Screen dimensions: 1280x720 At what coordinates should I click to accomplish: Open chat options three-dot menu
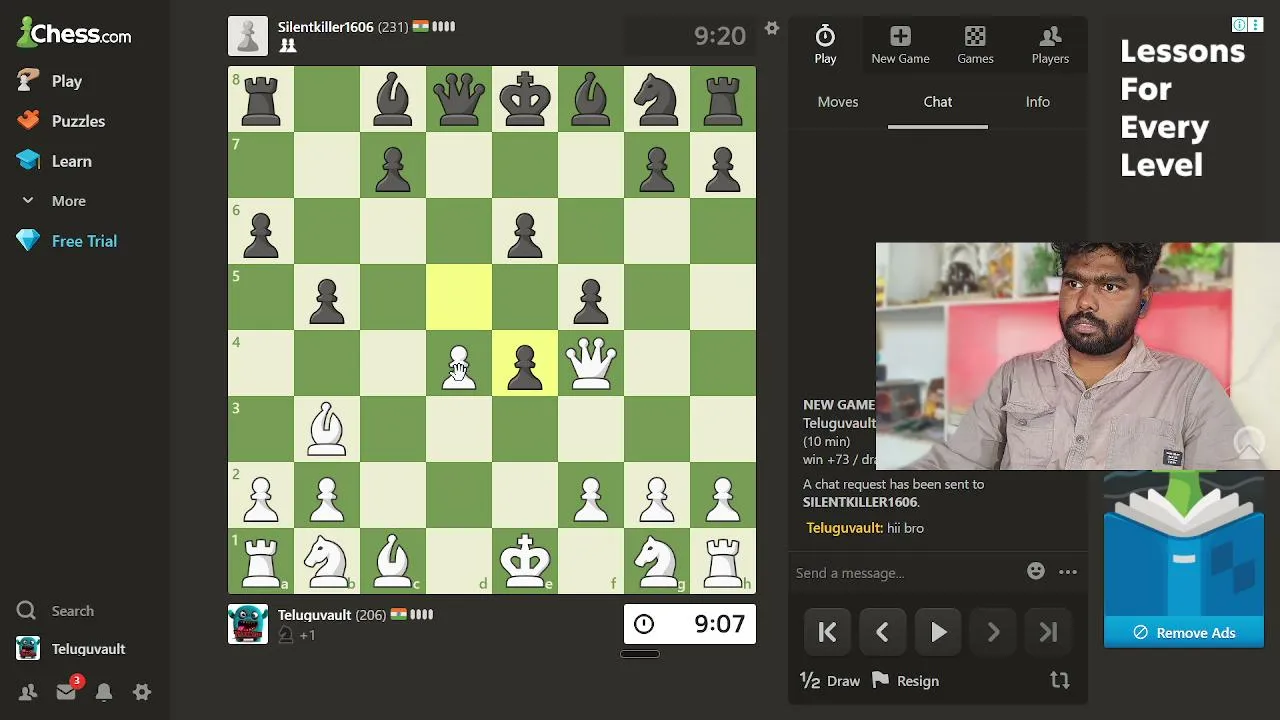[x=1068, y=572]
